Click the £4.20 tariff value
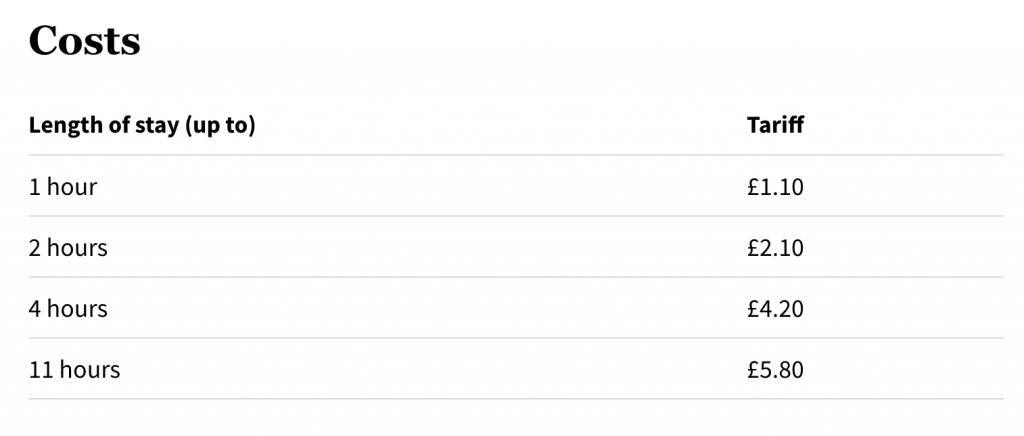1024x436 pixels. [x=776, y=309]
